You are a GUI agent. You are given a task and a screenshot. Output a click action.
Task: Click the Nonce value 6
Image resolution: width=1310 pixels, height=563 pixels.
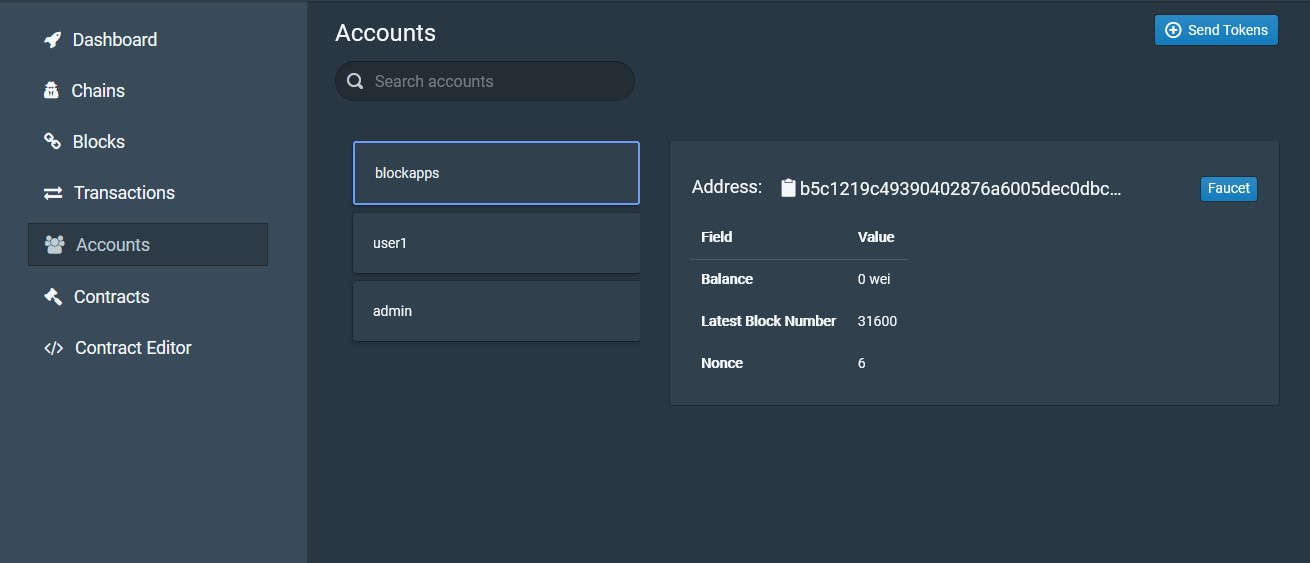point(862,363)
